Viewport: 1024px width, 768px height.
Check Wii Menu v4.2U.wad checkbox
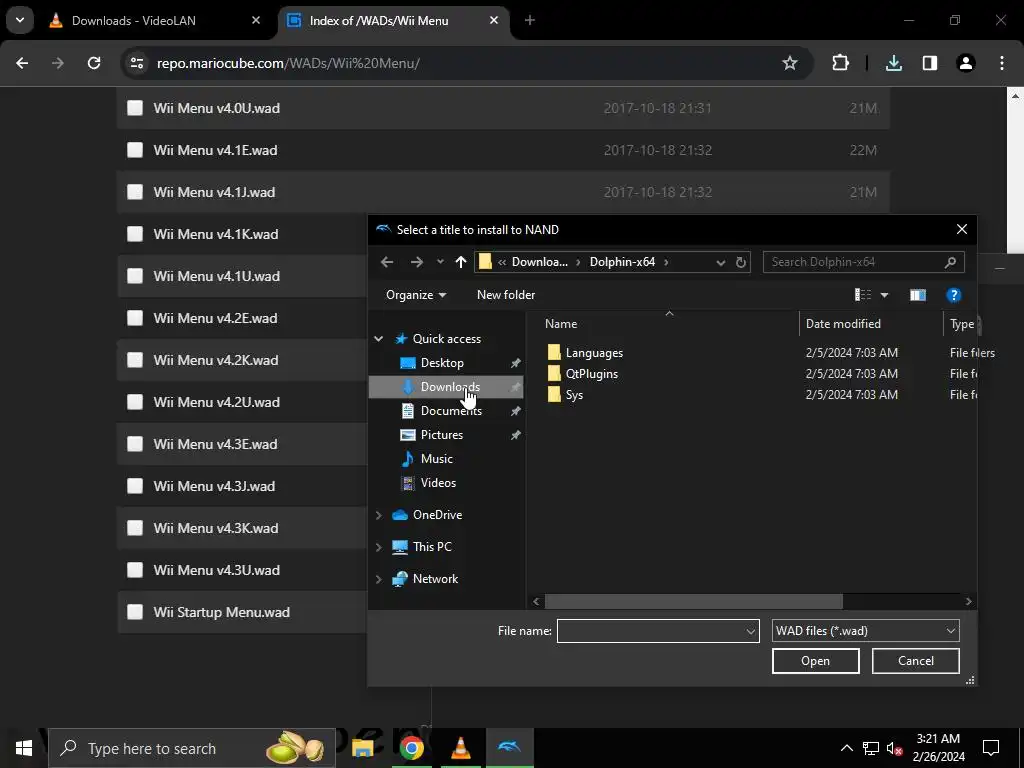click(135, 402)
